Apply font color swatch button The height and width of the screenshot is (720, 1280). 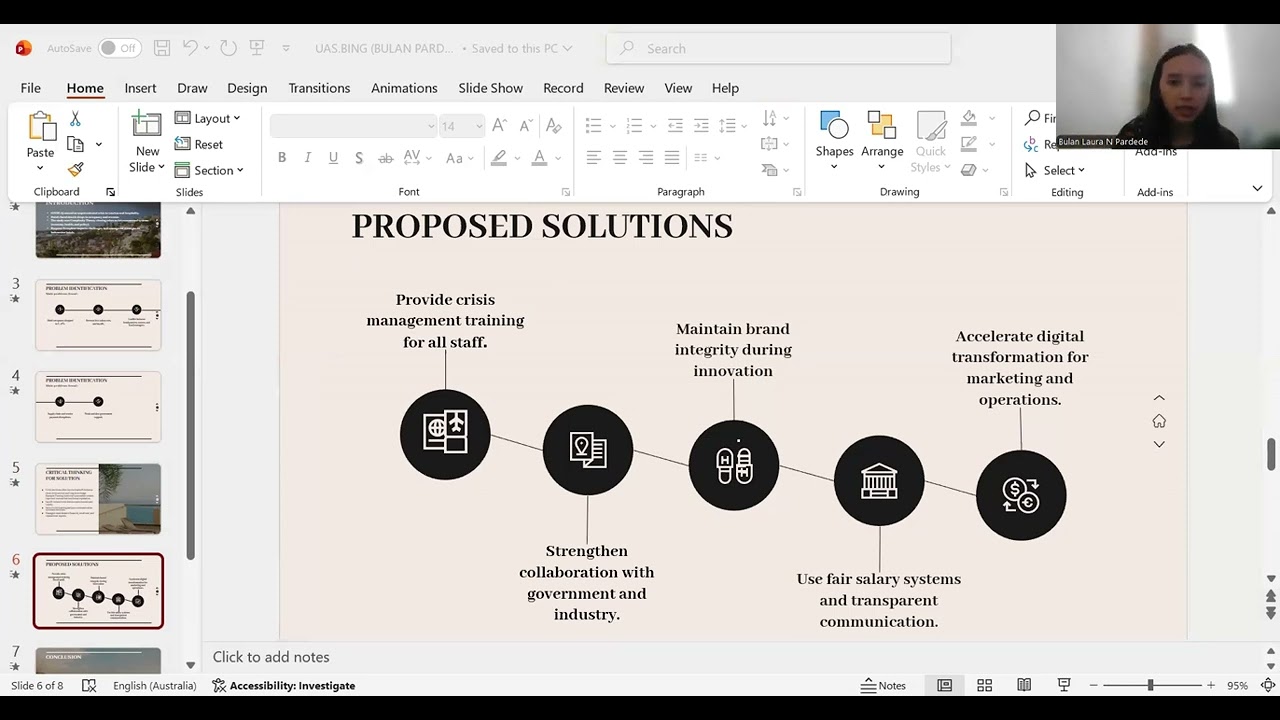(539, 158)
